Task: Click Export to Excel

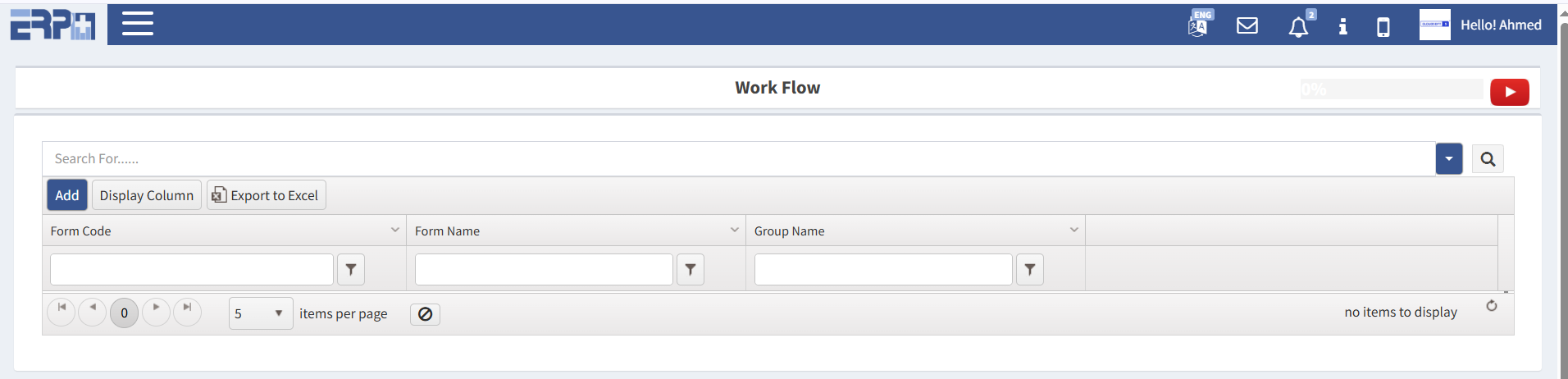Action: (x=266, y=195)
